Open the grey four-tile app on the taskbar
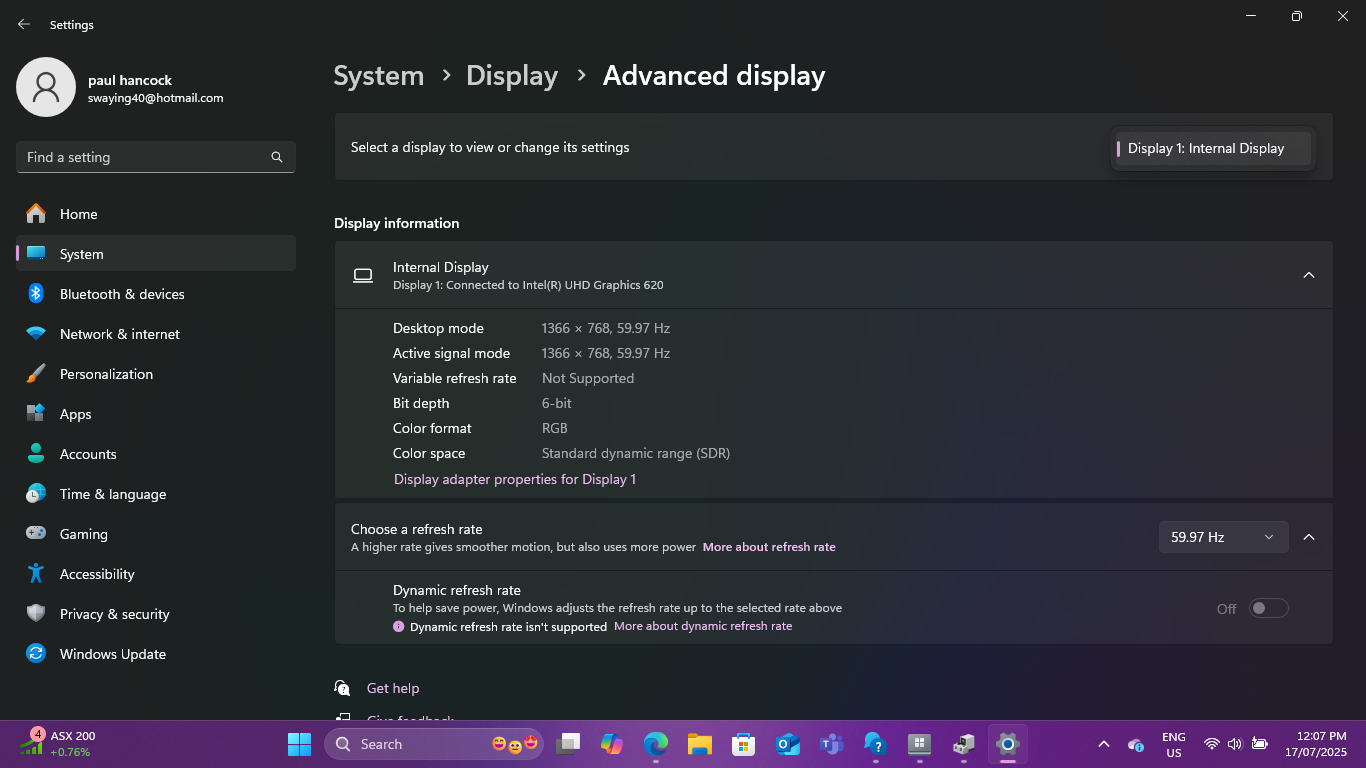Viewport: 1366px width, 768px height. pyautogui.click(x=919, y=744)
